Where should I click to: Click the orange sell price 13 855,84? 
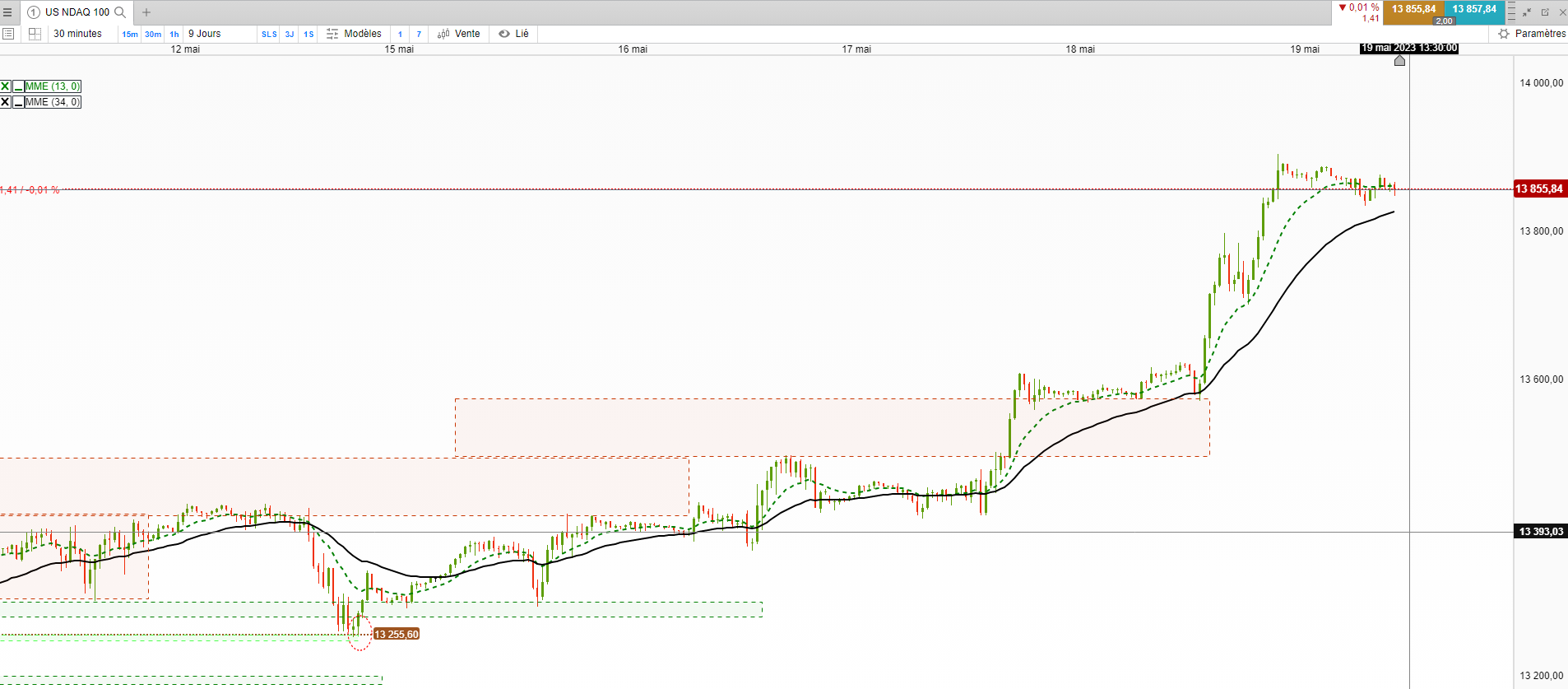click(x=1413, y=9)
